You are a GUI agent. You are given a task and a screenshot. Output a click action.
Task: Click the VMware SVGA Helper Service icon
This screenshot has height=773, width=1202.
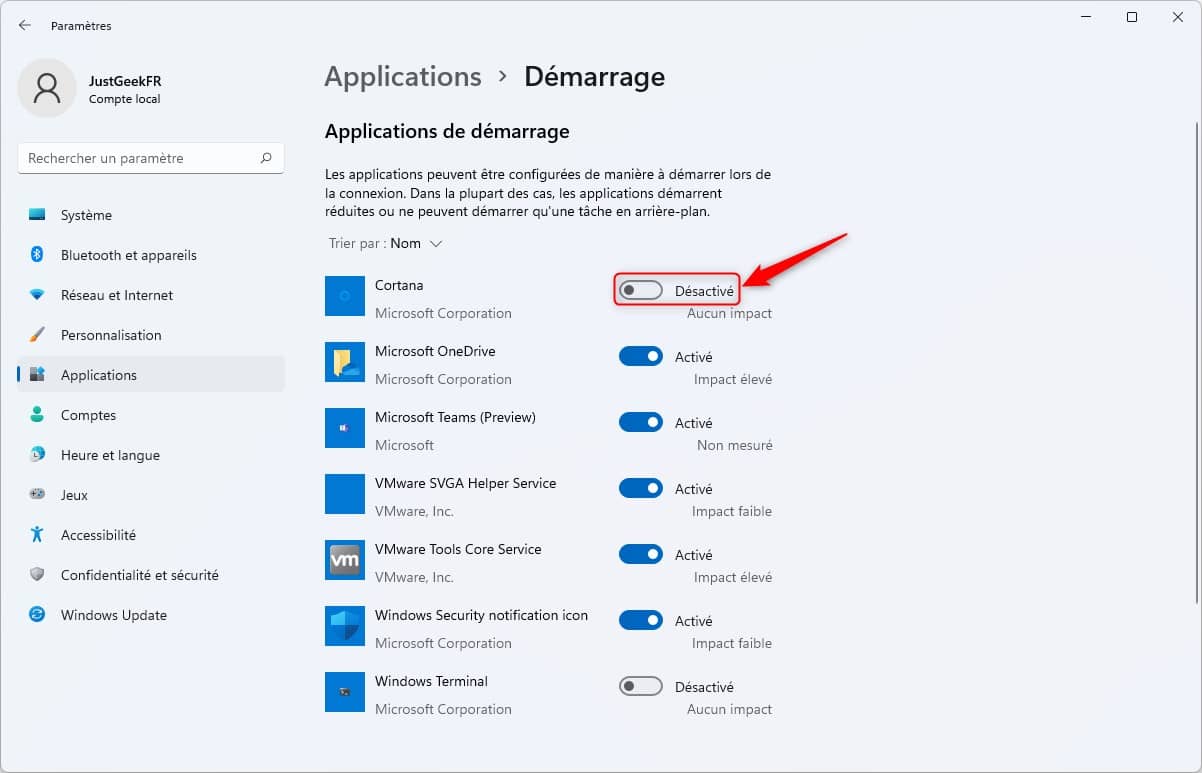pos(345,494)
